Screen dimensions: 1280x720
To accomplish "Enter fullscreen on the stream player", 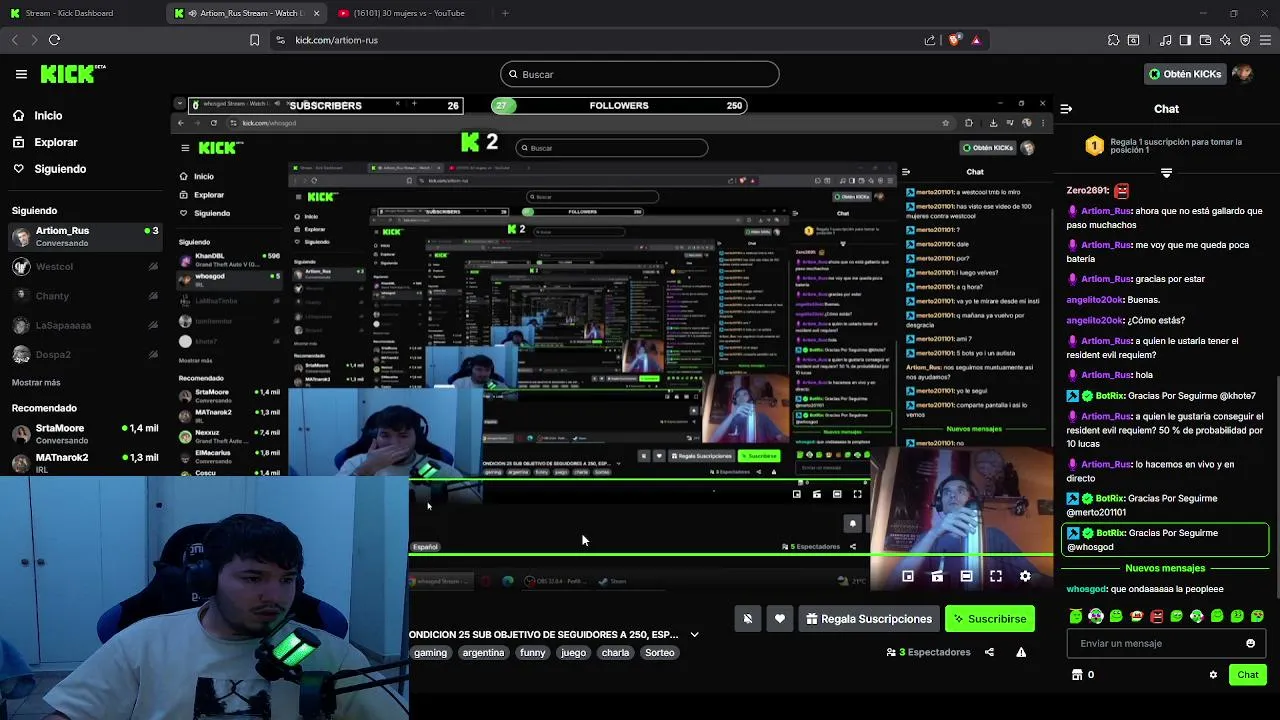I will pyautogui.click(x=996, y=576).
